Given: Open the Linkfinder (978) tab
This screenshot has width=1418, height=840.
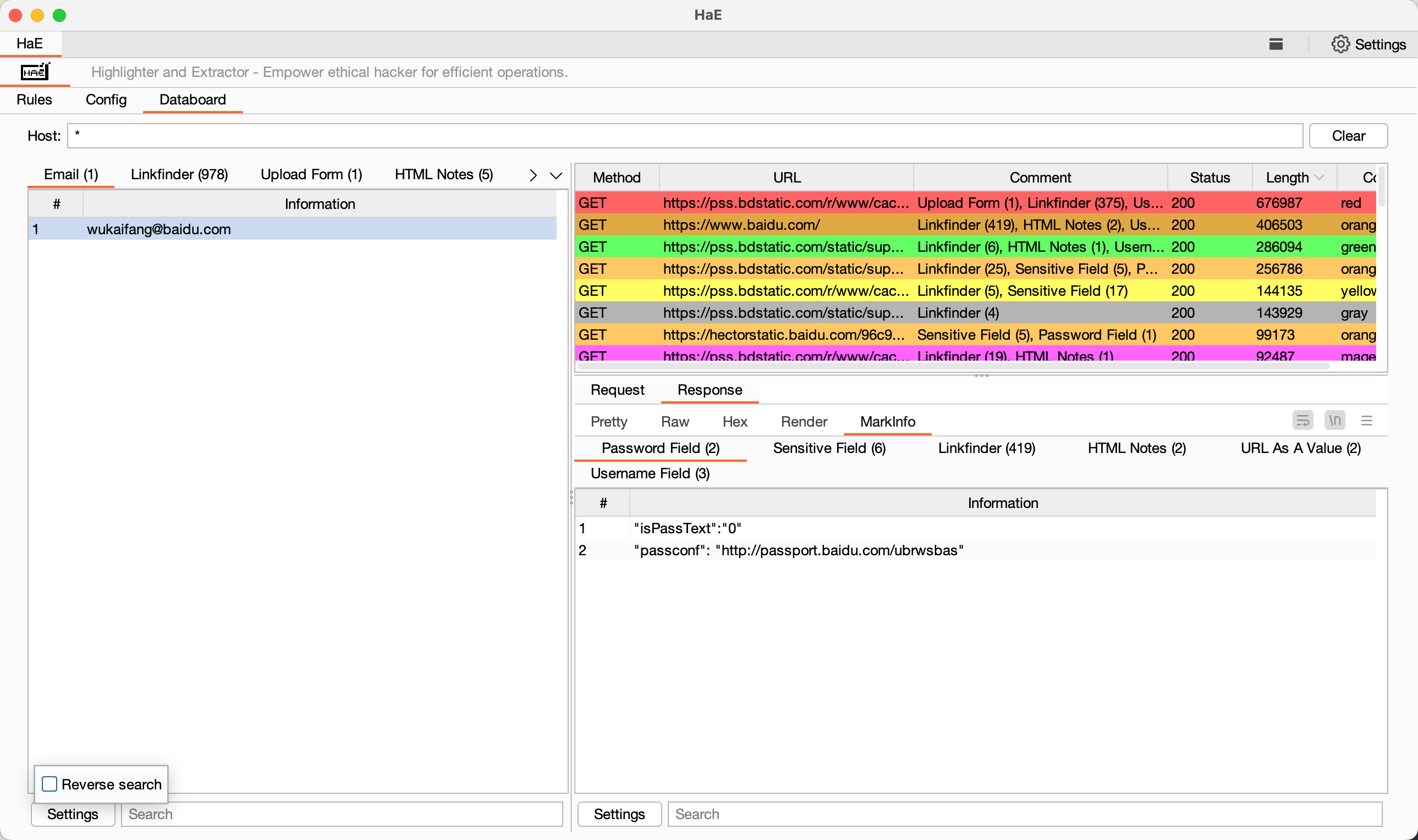Looking at the screenshot, I should click(x=179, y=174).
